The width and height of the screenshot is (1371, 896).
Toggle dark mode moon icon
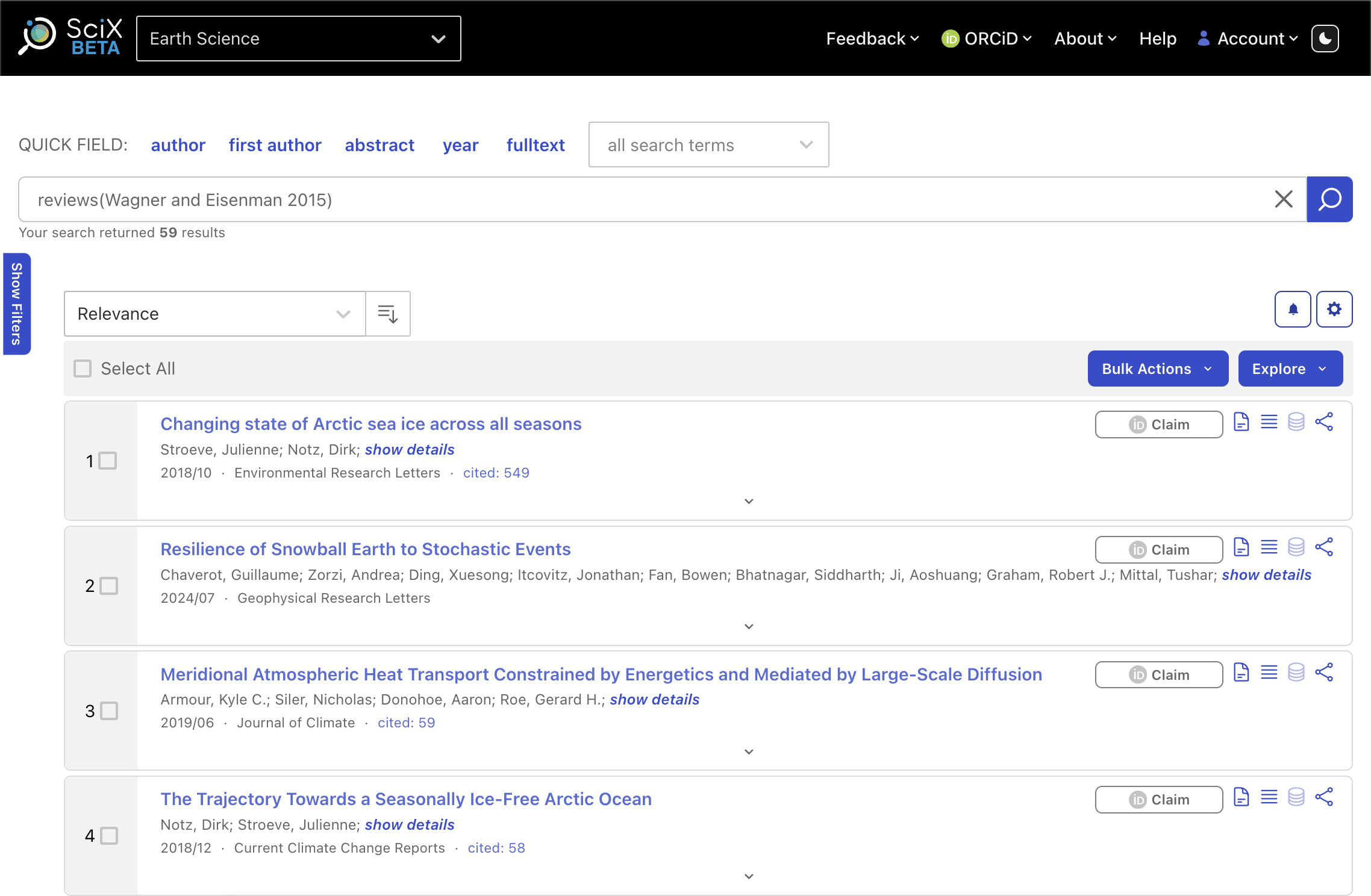[1325, 39]
